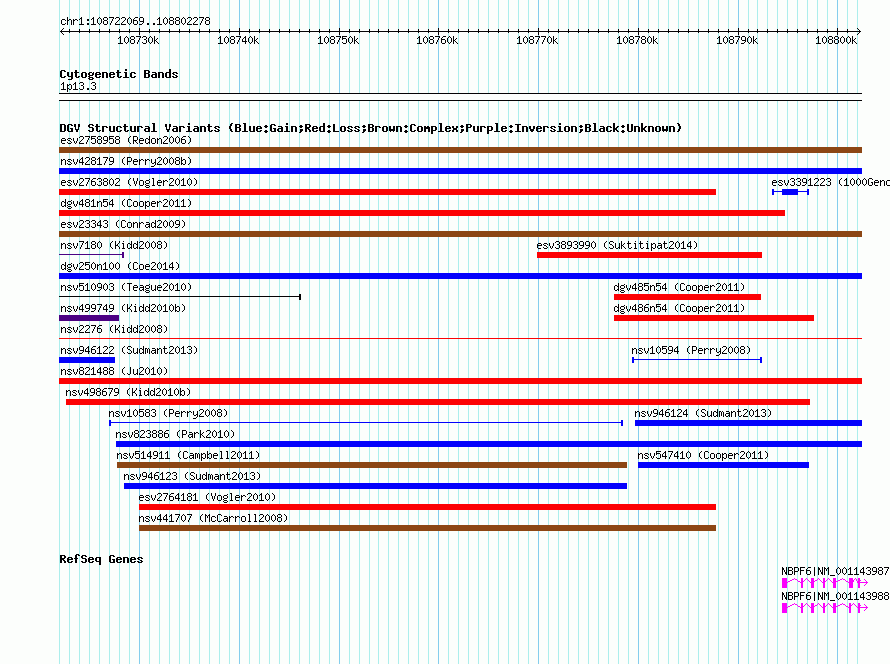Image resolution: width=890 pixels, height=664 pixels.
Task: Click the nsv10594 (Perry2008) blue line feature
Action: click(x=697, y=360)
